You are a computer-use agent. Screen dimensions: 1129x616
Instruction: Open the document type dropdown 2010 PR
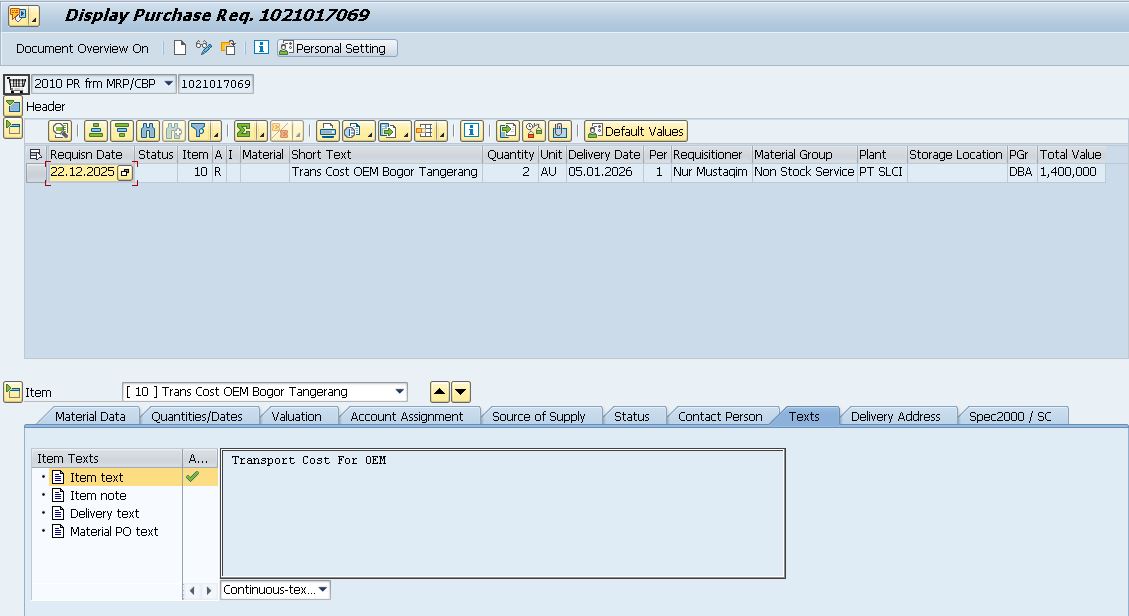167,84
